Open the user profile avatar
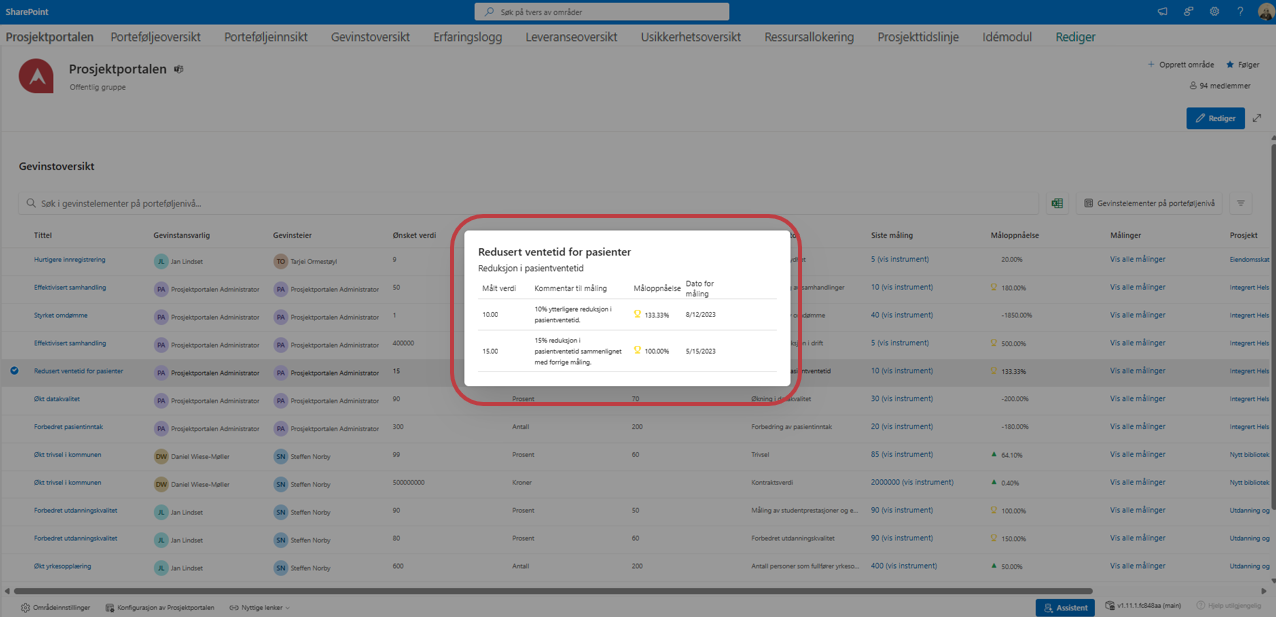Screen dimensions: 1276x617 (x=1265, y=12)
